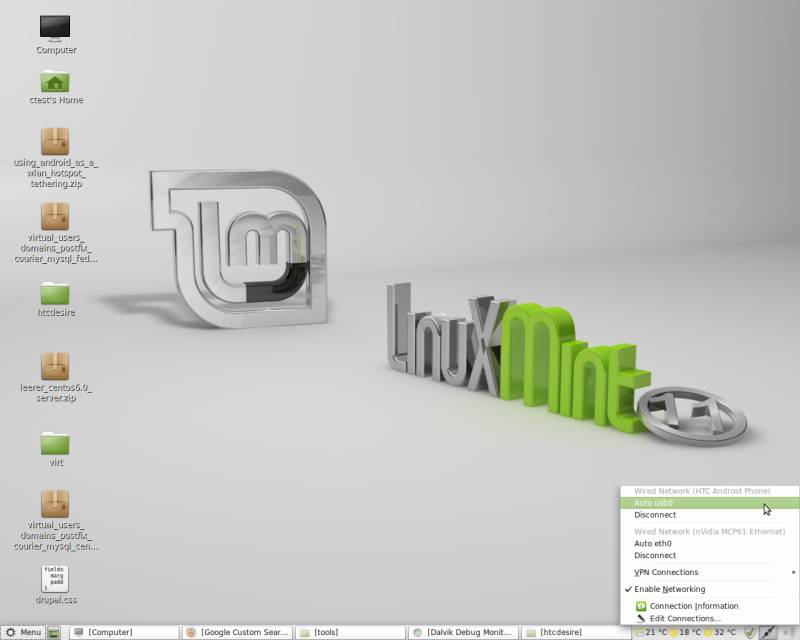Click the 32 °C weather applet

[720, 632]
